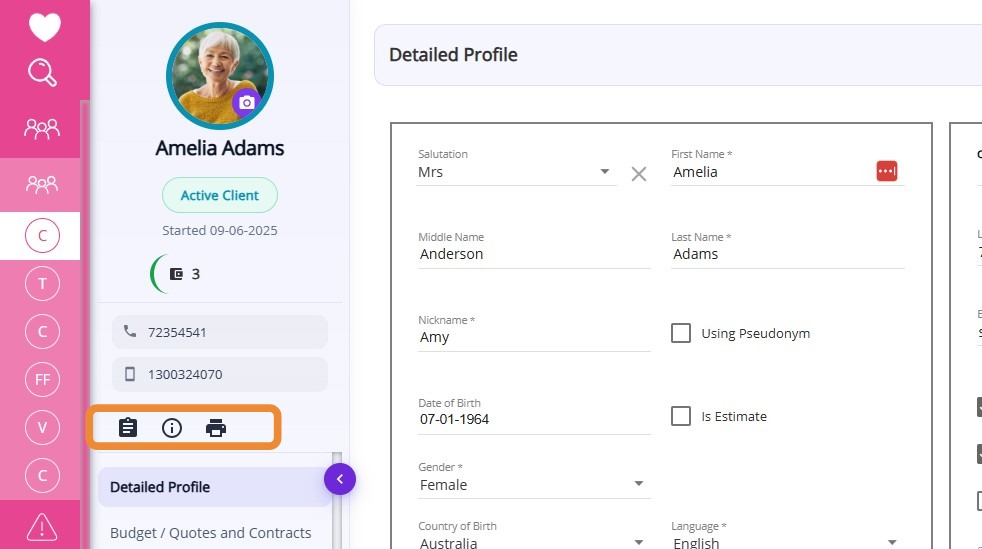Click the printer icon
The width and height of the screenshot is (982, 549).
(x=216, y=428)
